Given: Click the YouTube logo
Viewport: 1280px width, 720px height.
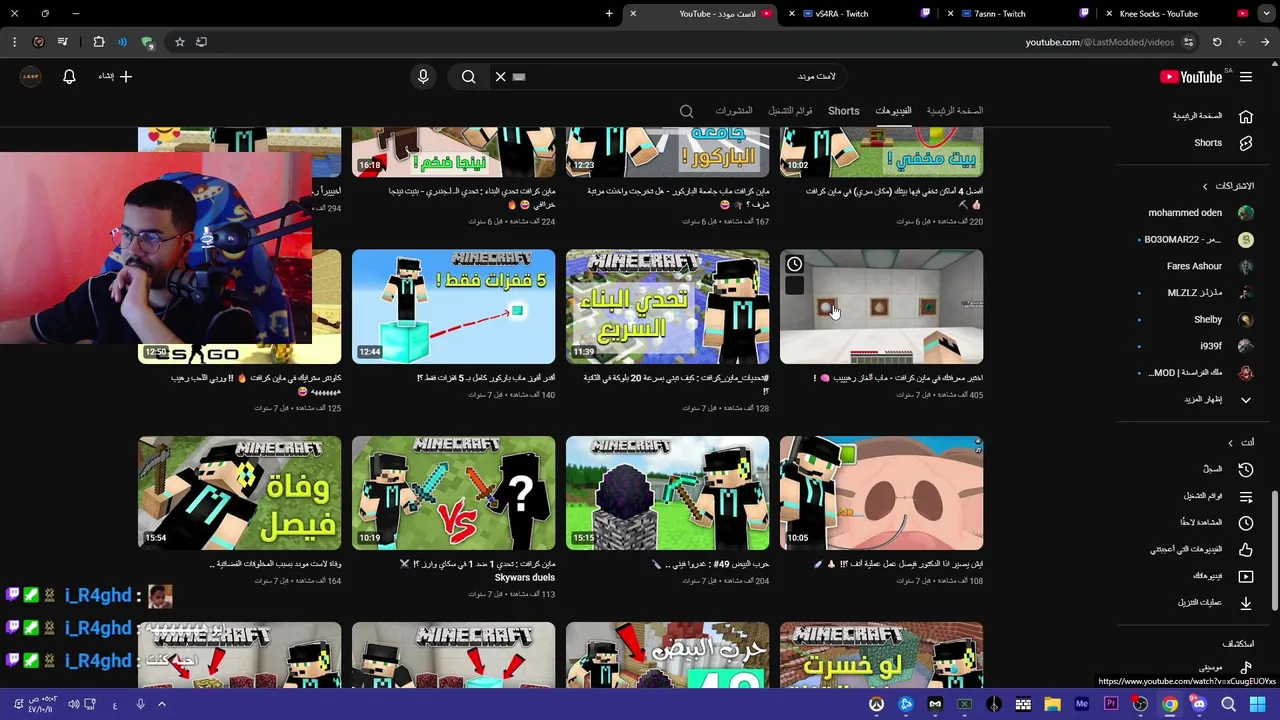Looking at the screenshot, I should tap(1190, 77).
